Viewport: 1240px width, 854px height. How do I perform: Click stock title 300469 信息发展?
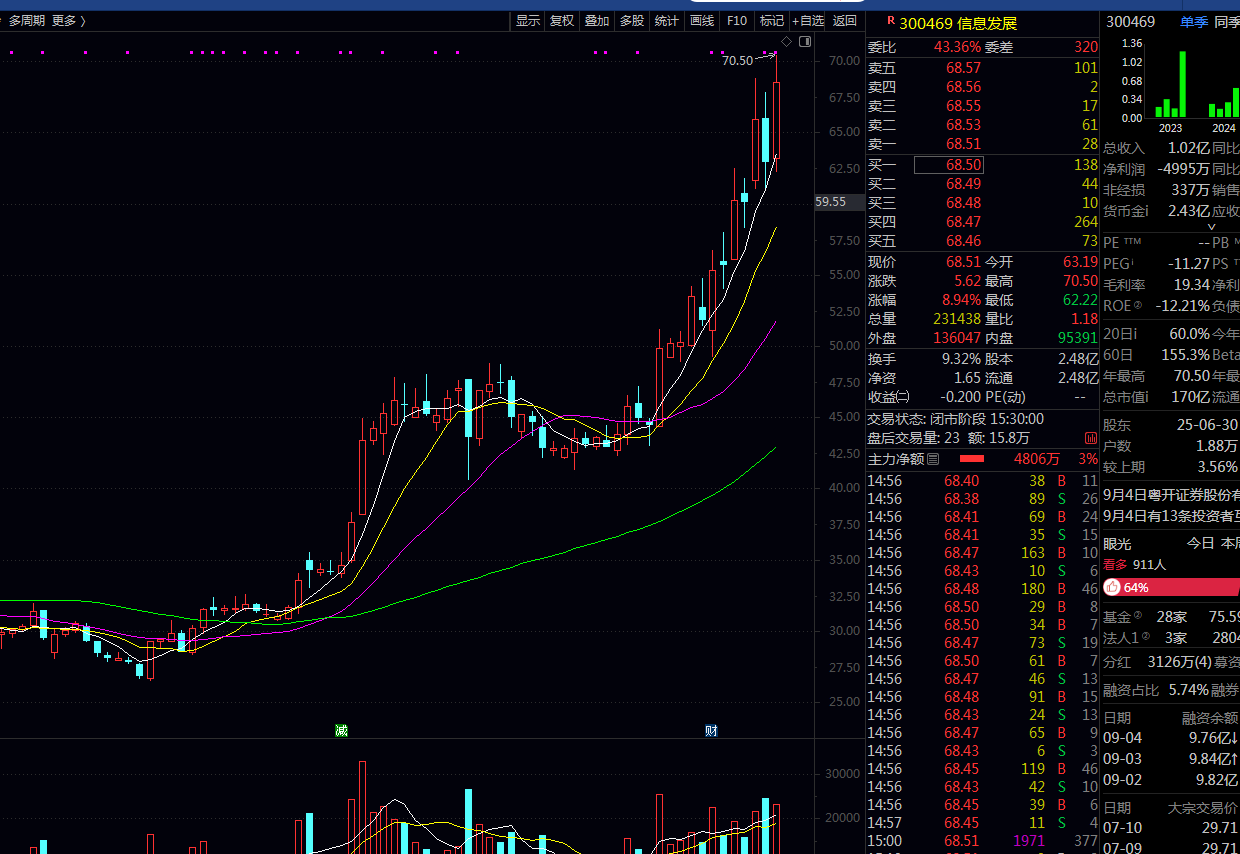click(x=958, y=23)
